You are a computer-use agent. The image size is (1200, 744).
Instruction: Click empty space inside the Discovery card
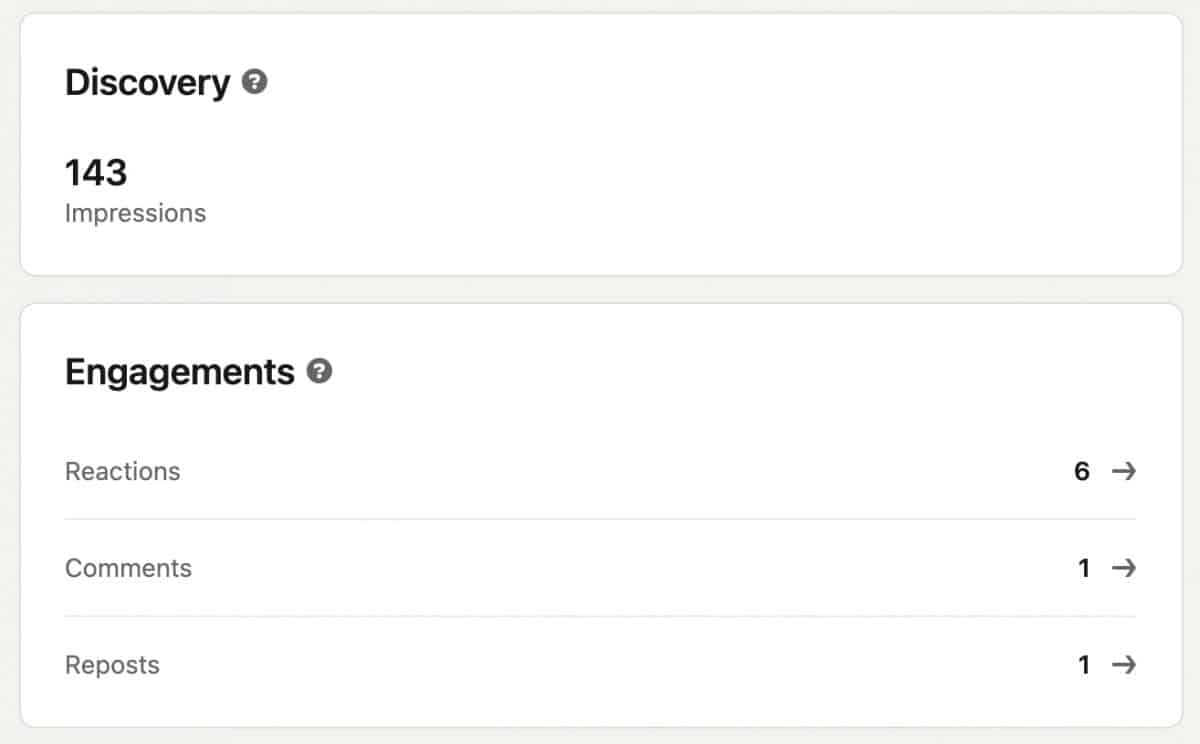pos(700,170)
